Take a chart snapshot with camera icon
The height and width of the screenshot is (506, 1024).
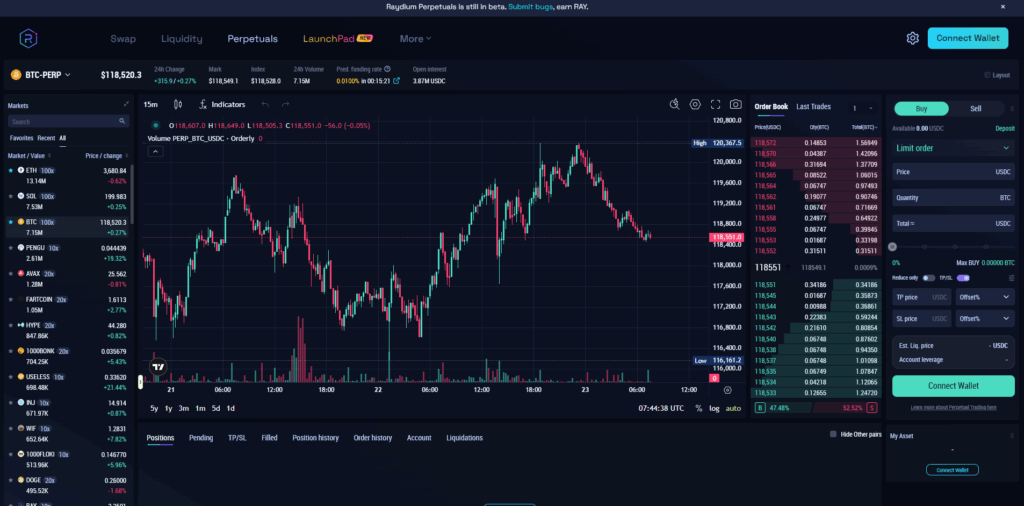tap(736, 104)
